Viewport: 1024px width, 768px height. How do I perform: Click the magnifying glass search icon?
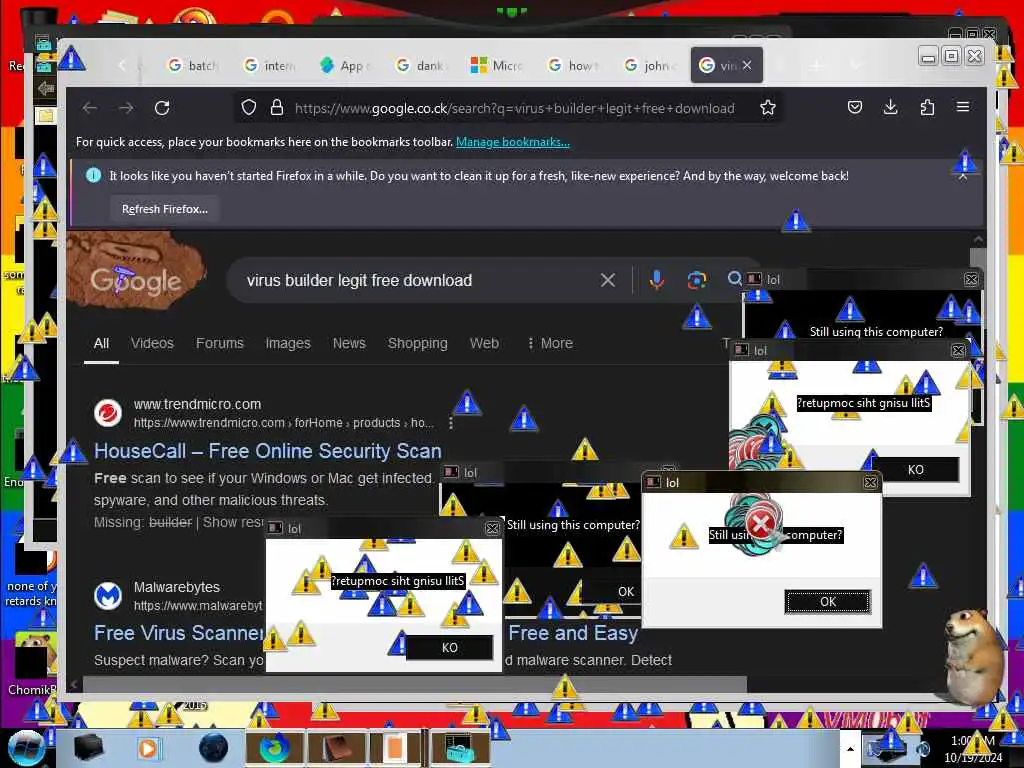pyautogui.click(x=735, y=279)
